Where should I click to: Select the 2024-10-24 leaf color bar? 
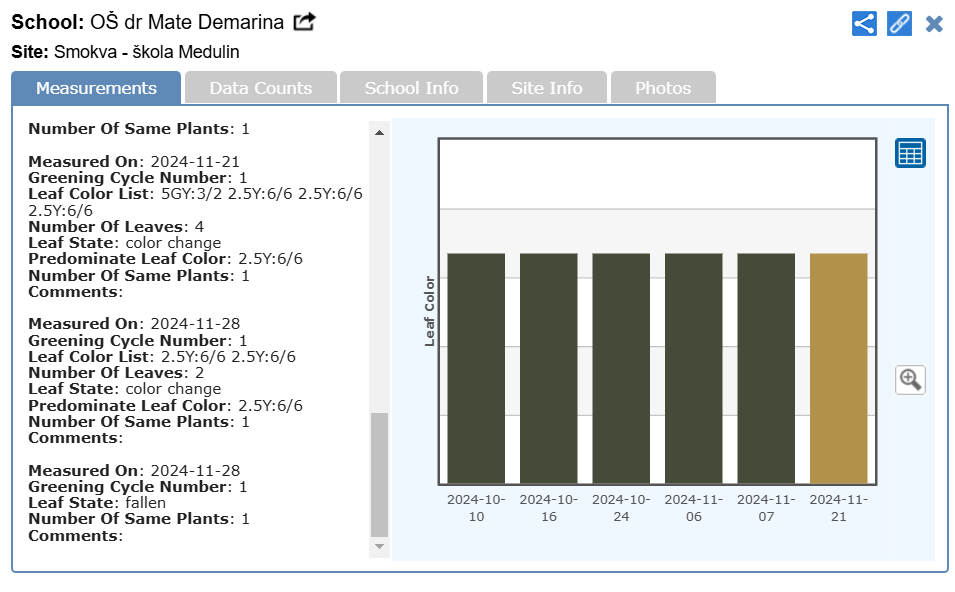621,368
